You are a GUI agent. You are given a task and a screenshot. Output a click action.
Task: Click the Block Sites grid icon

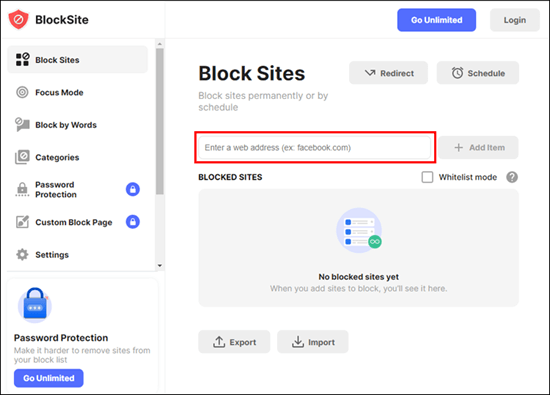[22, 59]
